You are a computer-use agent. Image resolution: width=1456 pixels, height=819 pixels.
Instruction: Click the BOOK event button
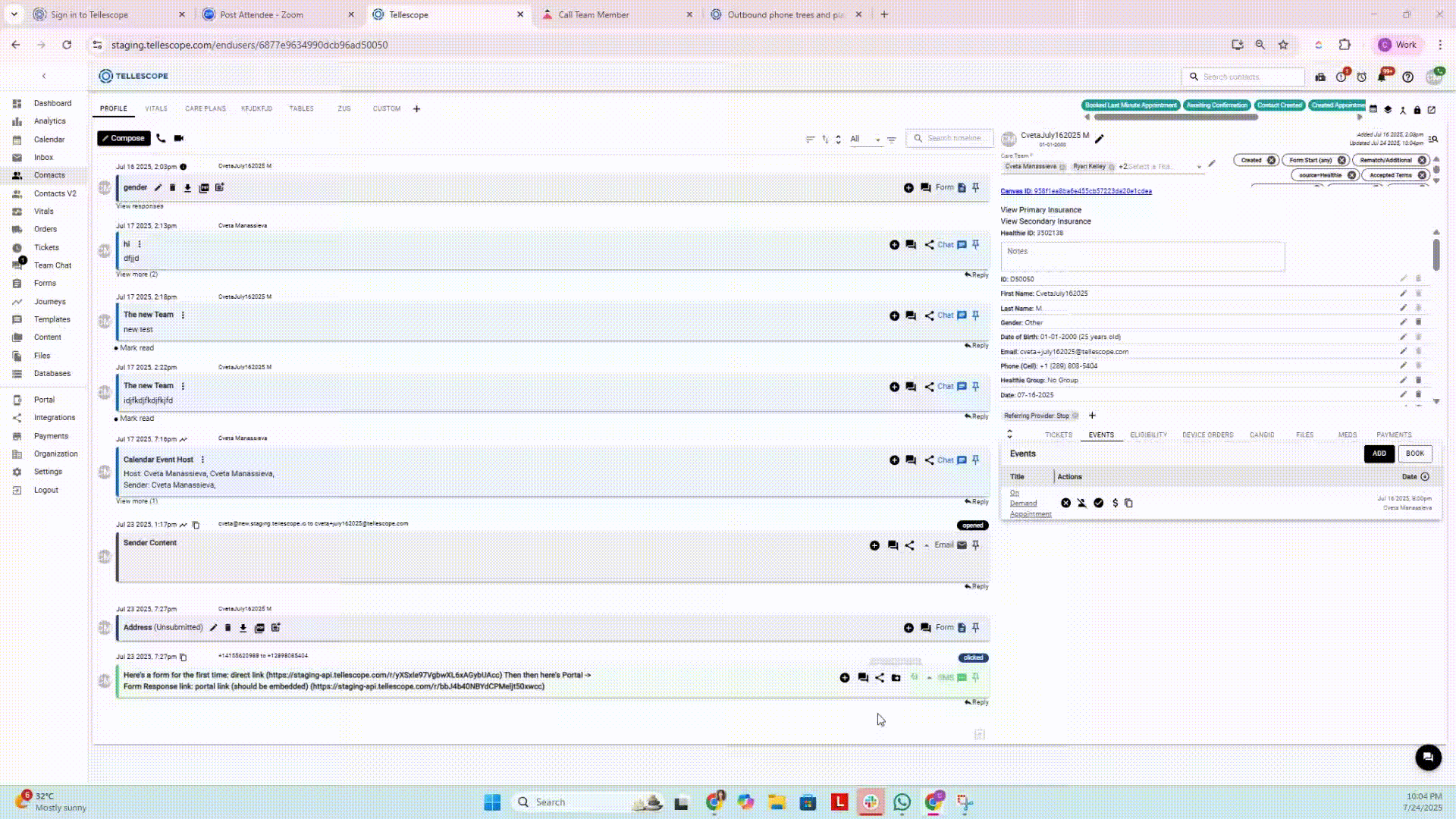click(1415, 453)
